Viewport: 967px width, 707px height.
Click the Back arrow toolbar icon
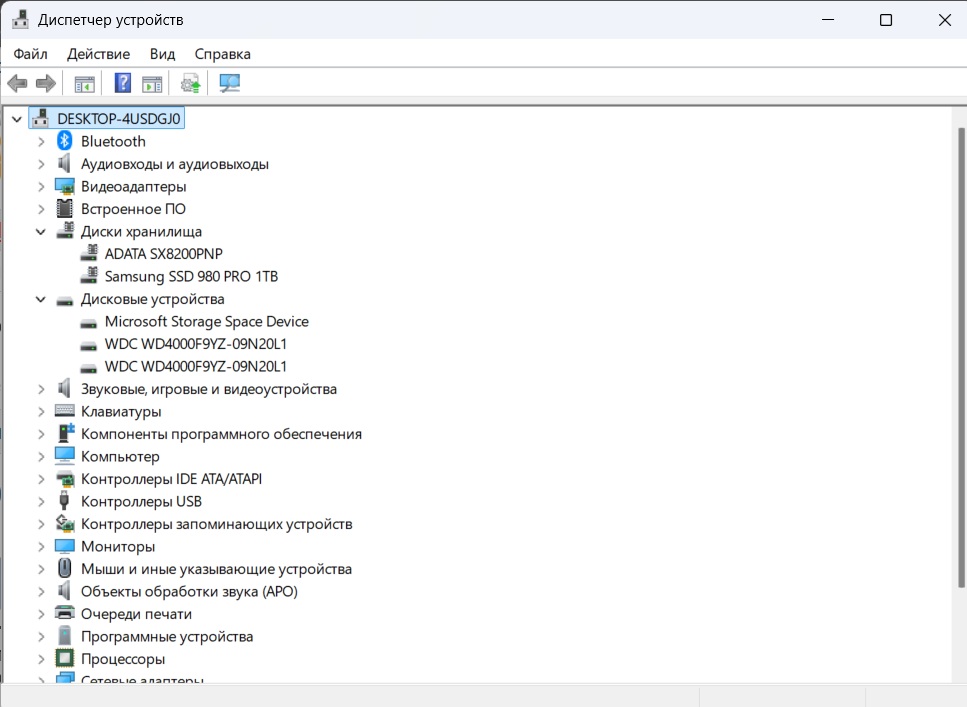pyautogui.click(x=17, y=83)
